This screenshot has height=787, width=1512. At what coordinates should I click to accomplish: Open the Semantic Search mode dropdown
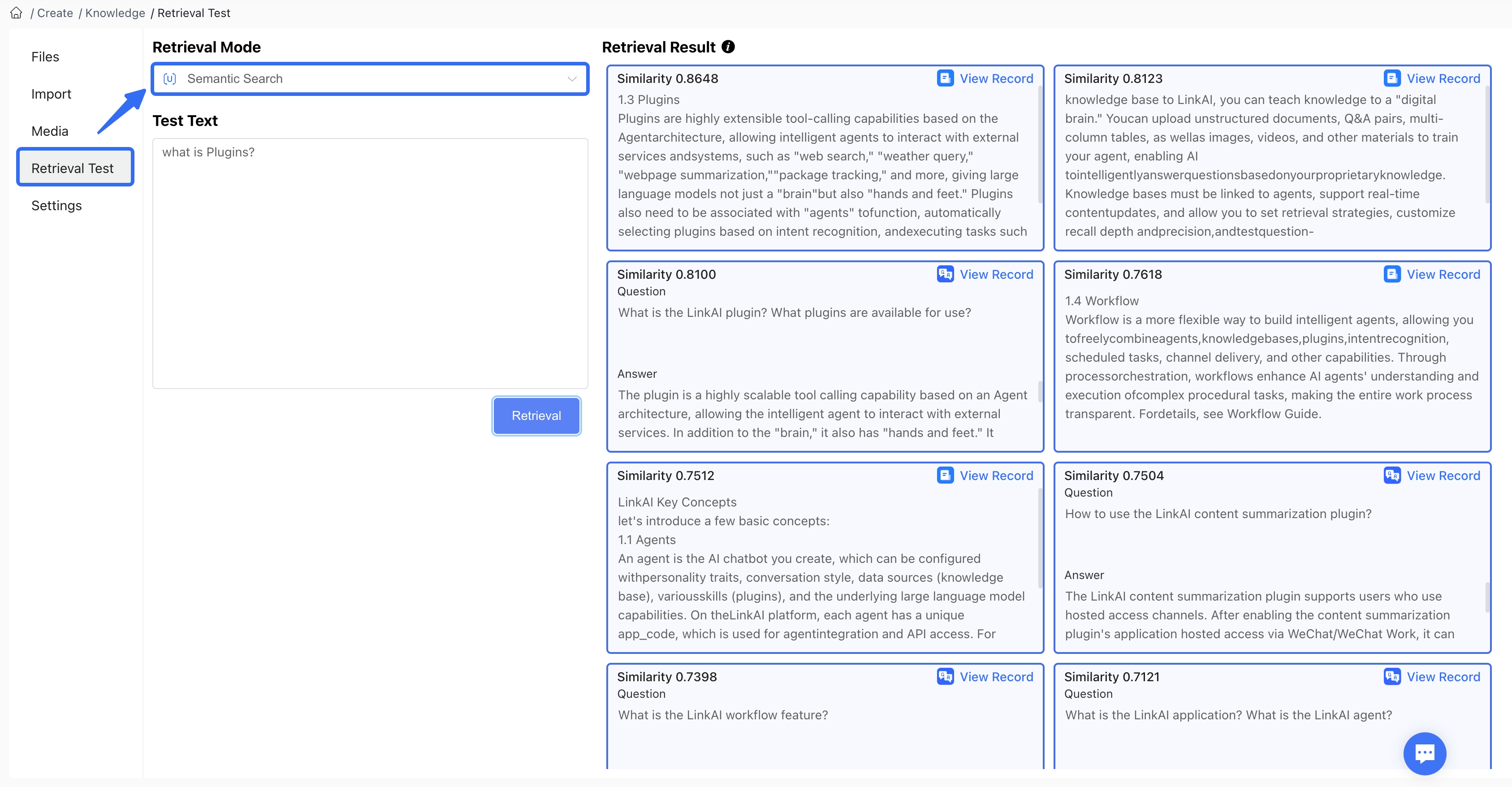(370, 78)
